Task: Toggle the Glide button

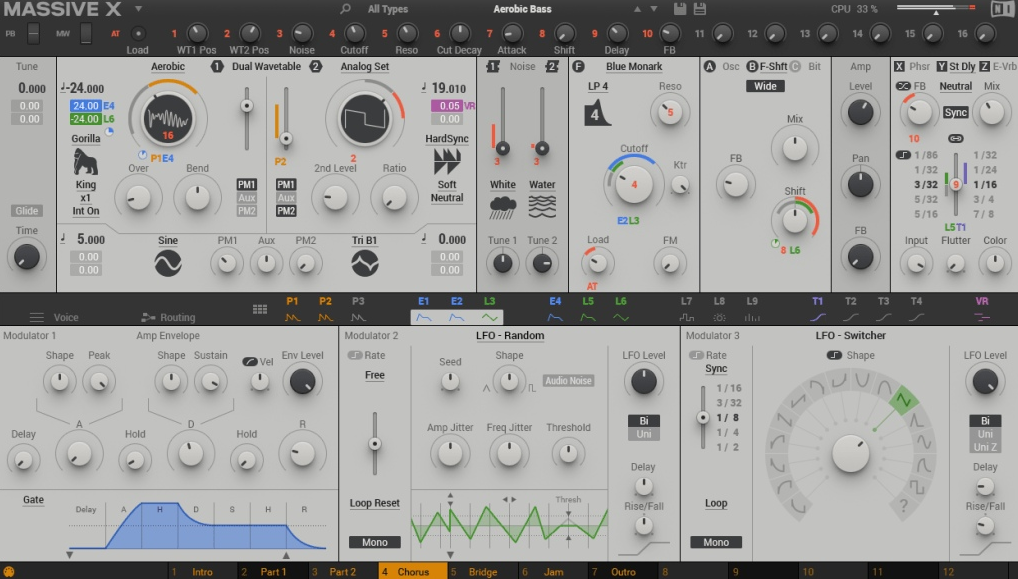Action: (x=27, y=211)
